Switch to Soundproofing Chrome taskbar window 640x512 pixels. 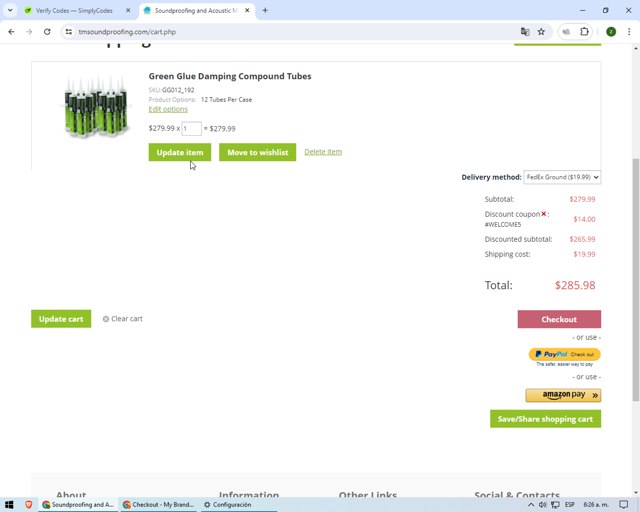coord(79,505)
